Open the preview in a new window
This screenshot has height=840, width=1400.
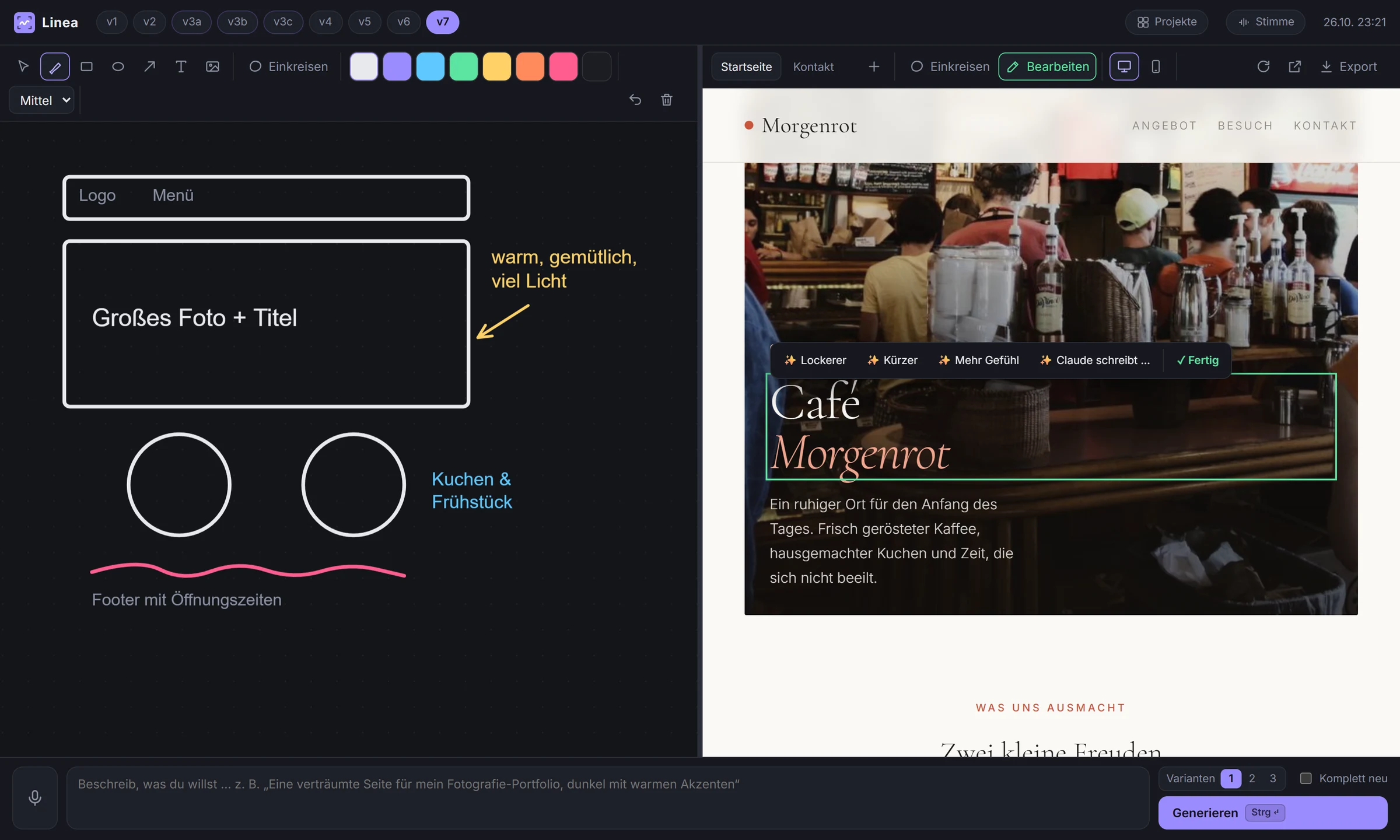(x=1295, y=66)
